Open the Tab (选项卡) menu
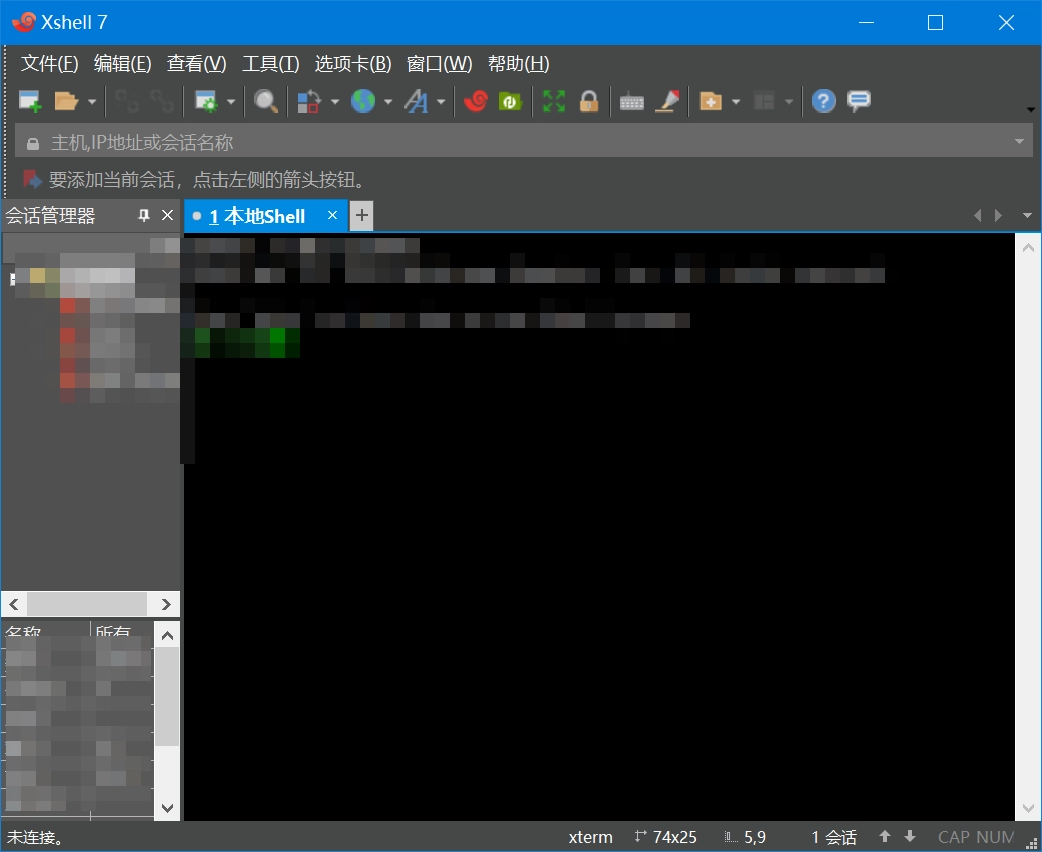This screenshot has height=852, width=1042. (353, 64)
